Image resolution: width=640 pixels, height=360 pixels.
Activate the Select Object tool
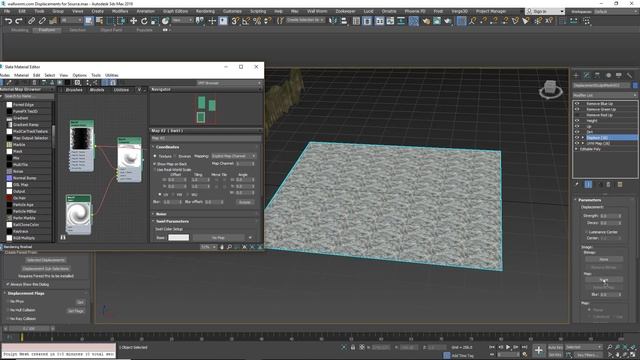pyautogui.click(x=89, y=21)
